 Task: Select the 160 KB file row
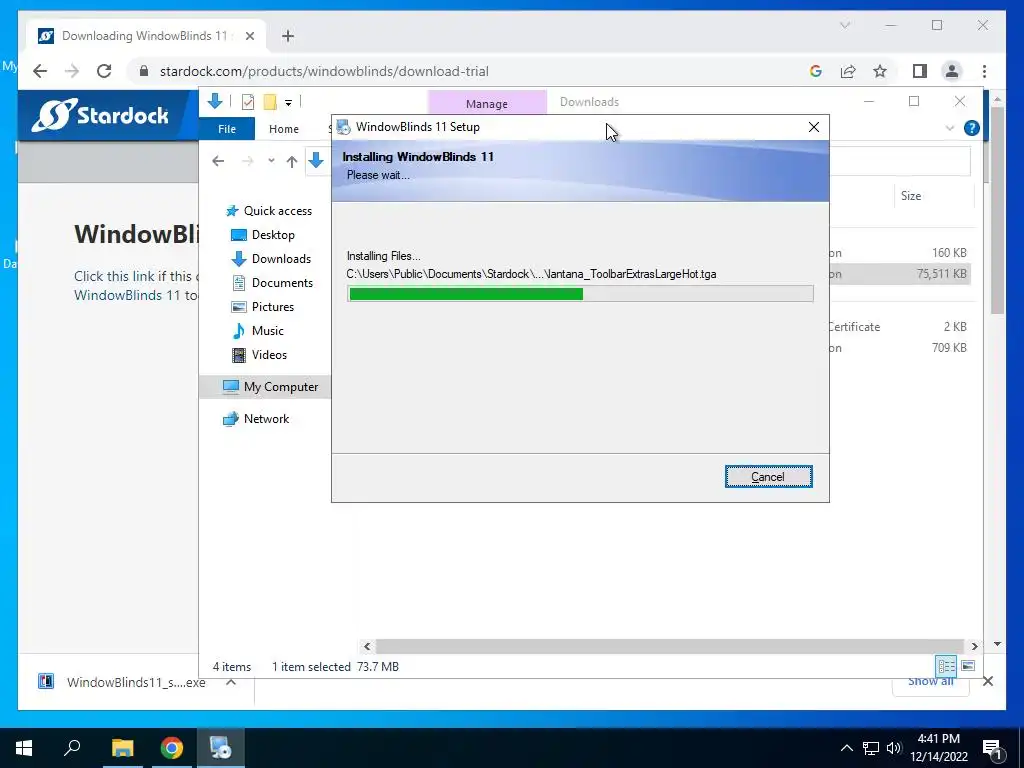point(900,253)
